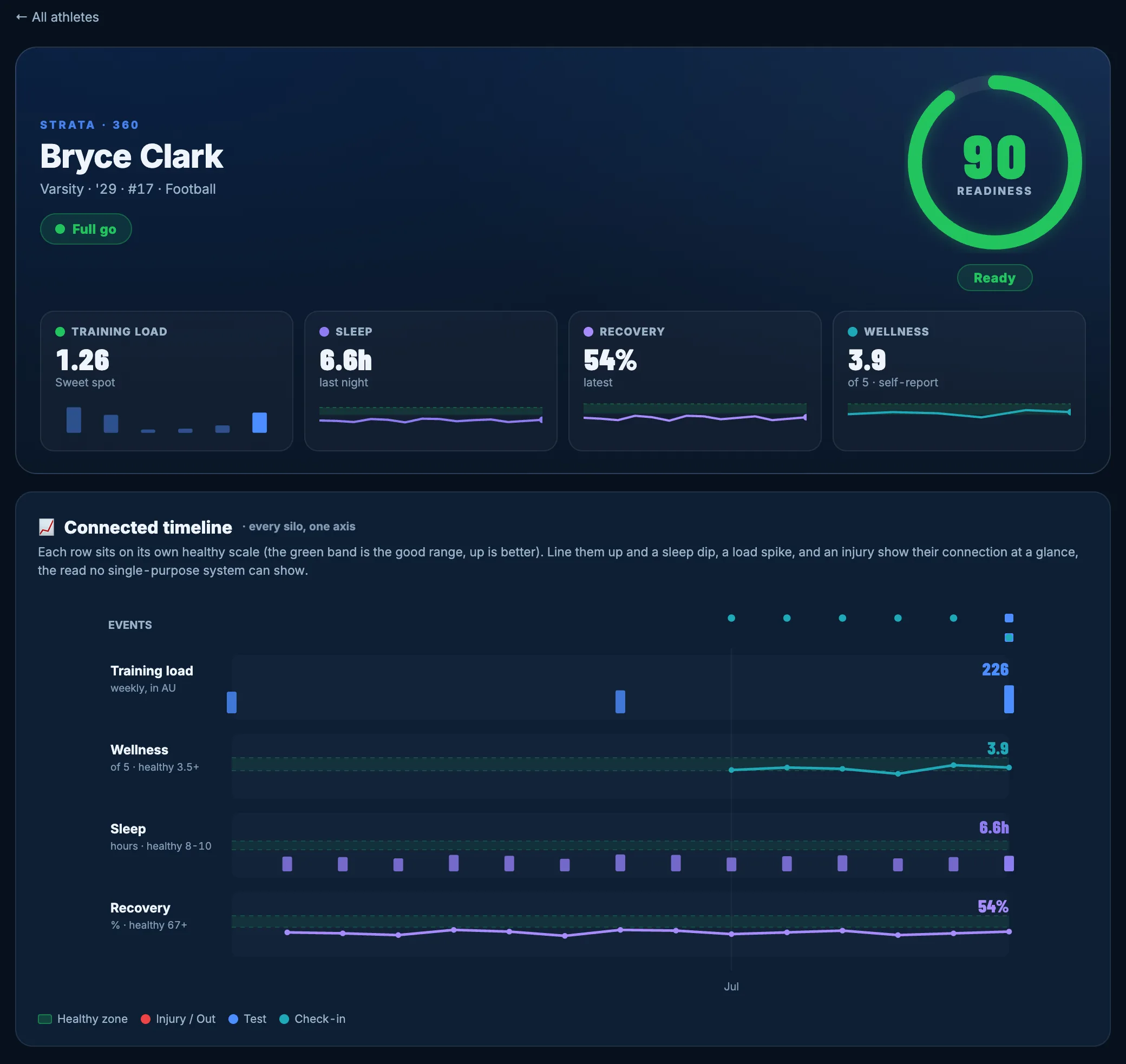Click the teal dot beside Wellness card title
The image size is (1126, 1064).
tap(853, 332)
